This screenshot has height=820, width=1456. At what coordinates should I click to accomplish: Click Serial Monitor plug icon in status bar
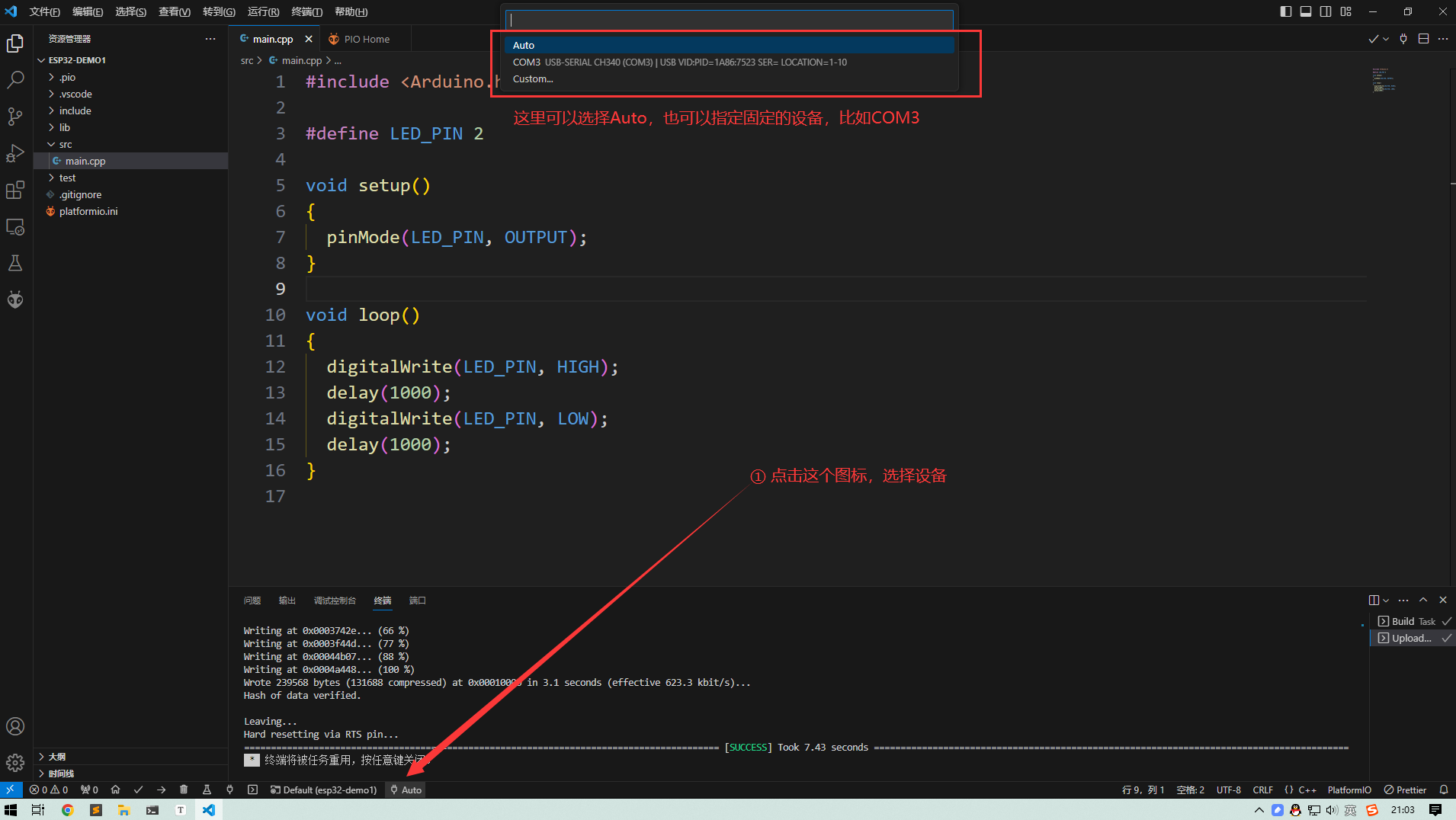(x=229, y=790)
